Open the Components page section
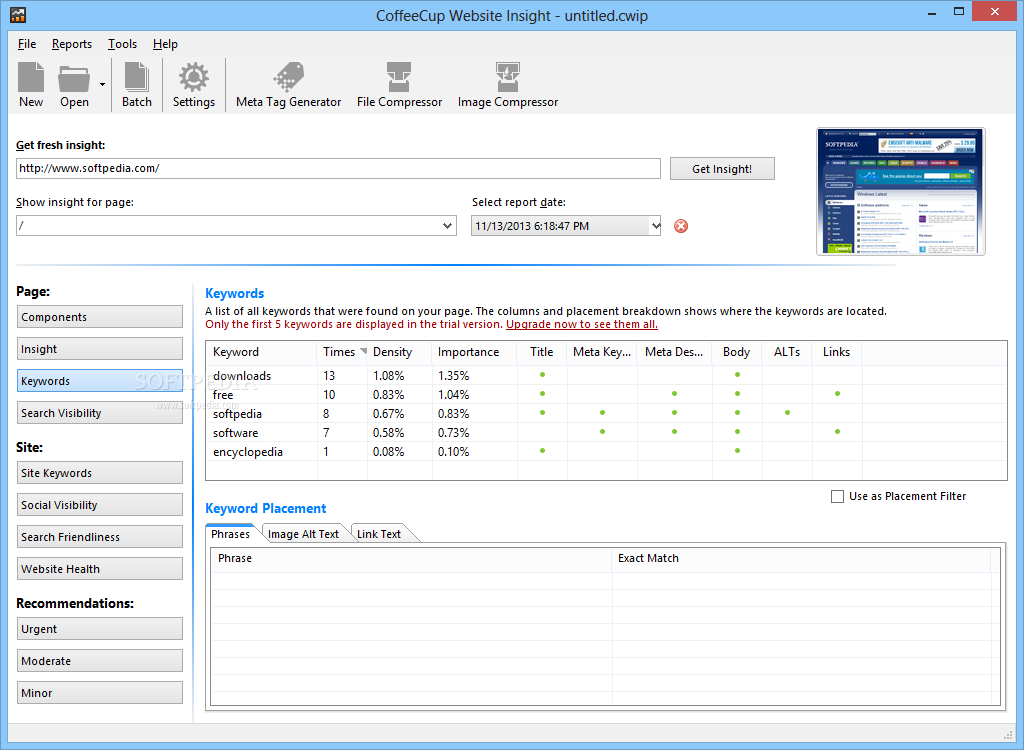The height and width of the screenshot is (750, 1024). pyautogui.click(x=100, y=317)
